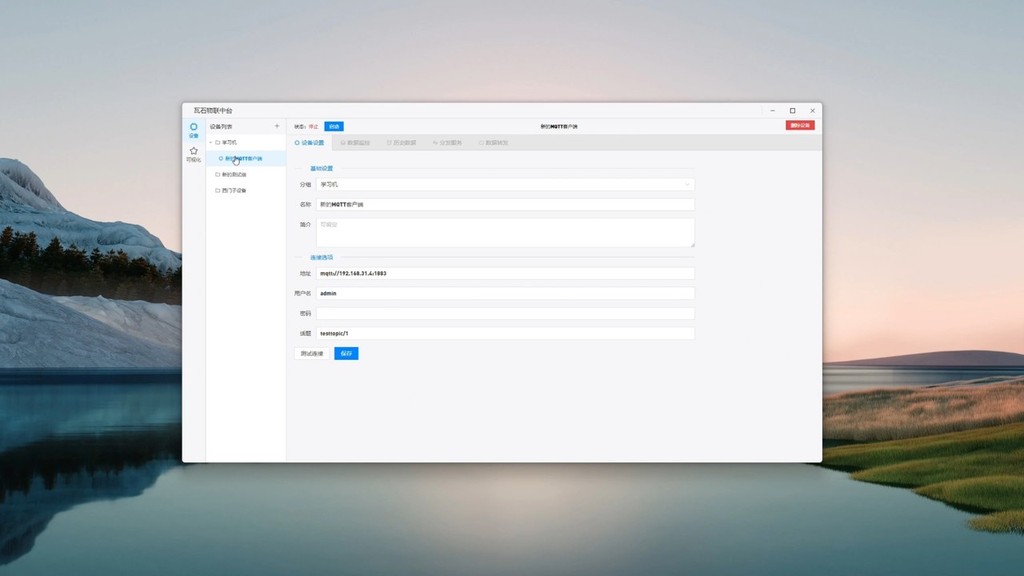Click the red 删除设备 button
The width and height of the screenshot is (1024, 576).
point(800,126)
